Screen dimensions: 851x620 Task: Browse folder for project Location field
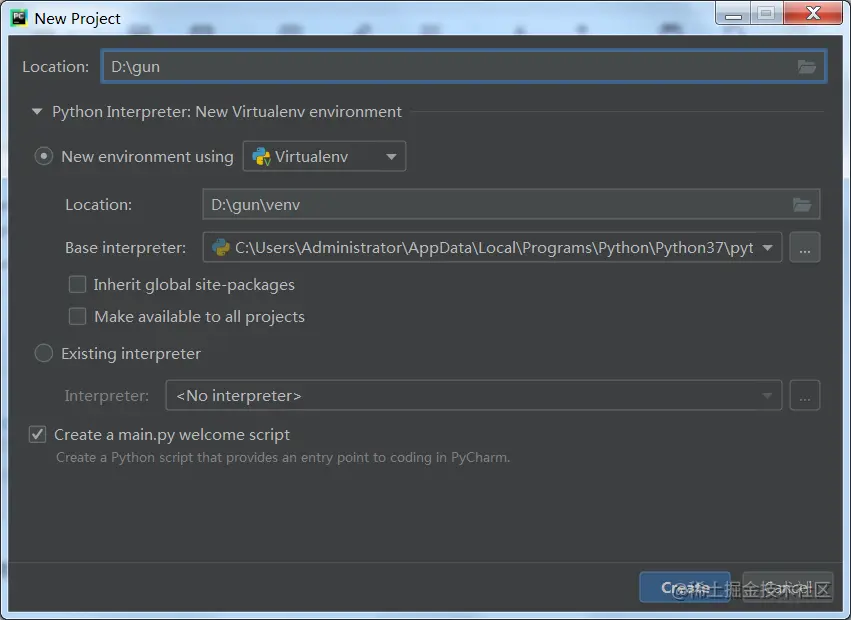tap(806, 67)
